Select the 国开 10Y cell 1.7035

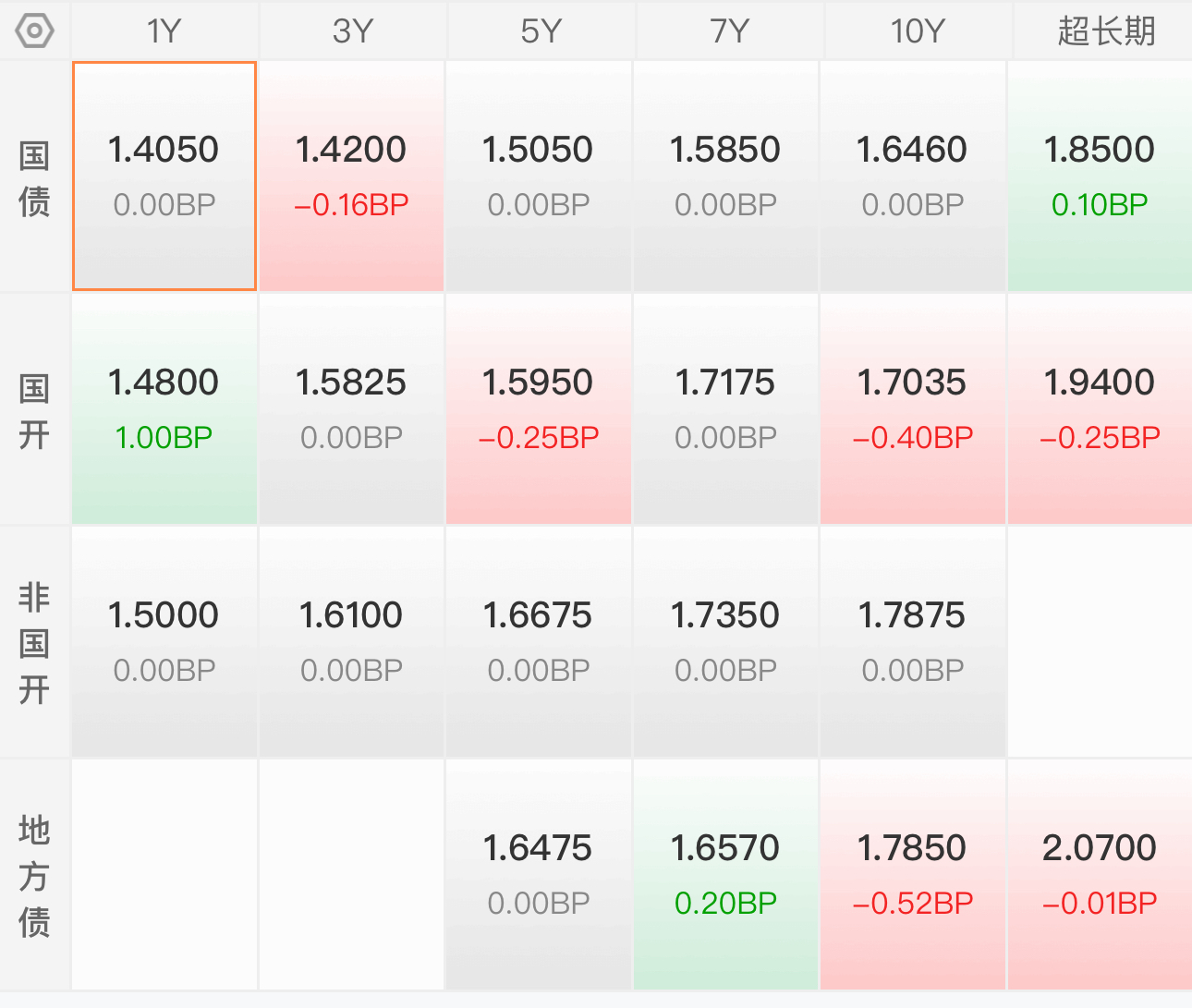click(x=912, y=409)
